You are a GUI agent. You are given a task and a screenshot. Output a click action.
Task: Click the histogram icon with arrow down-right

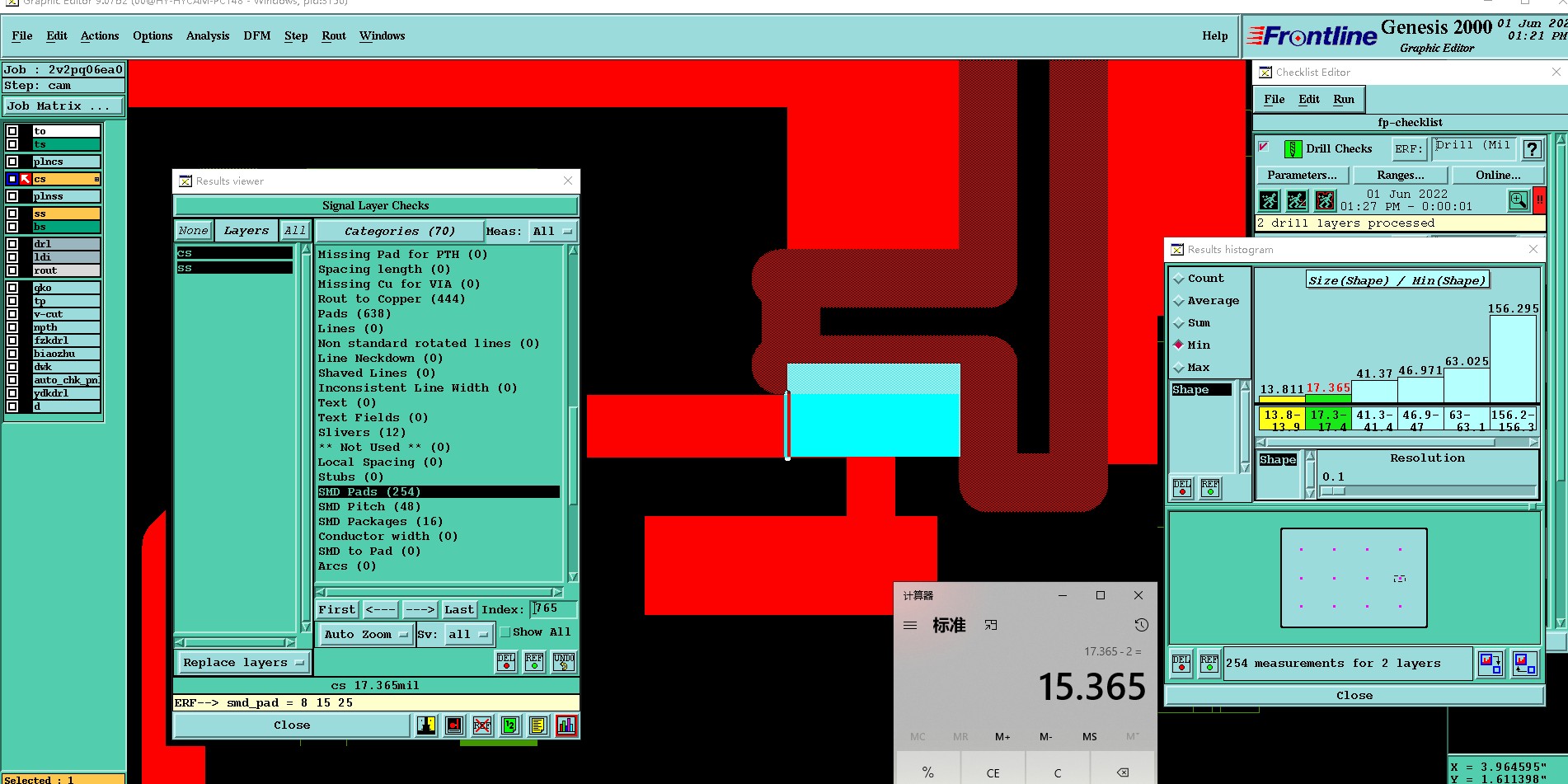1491,664
